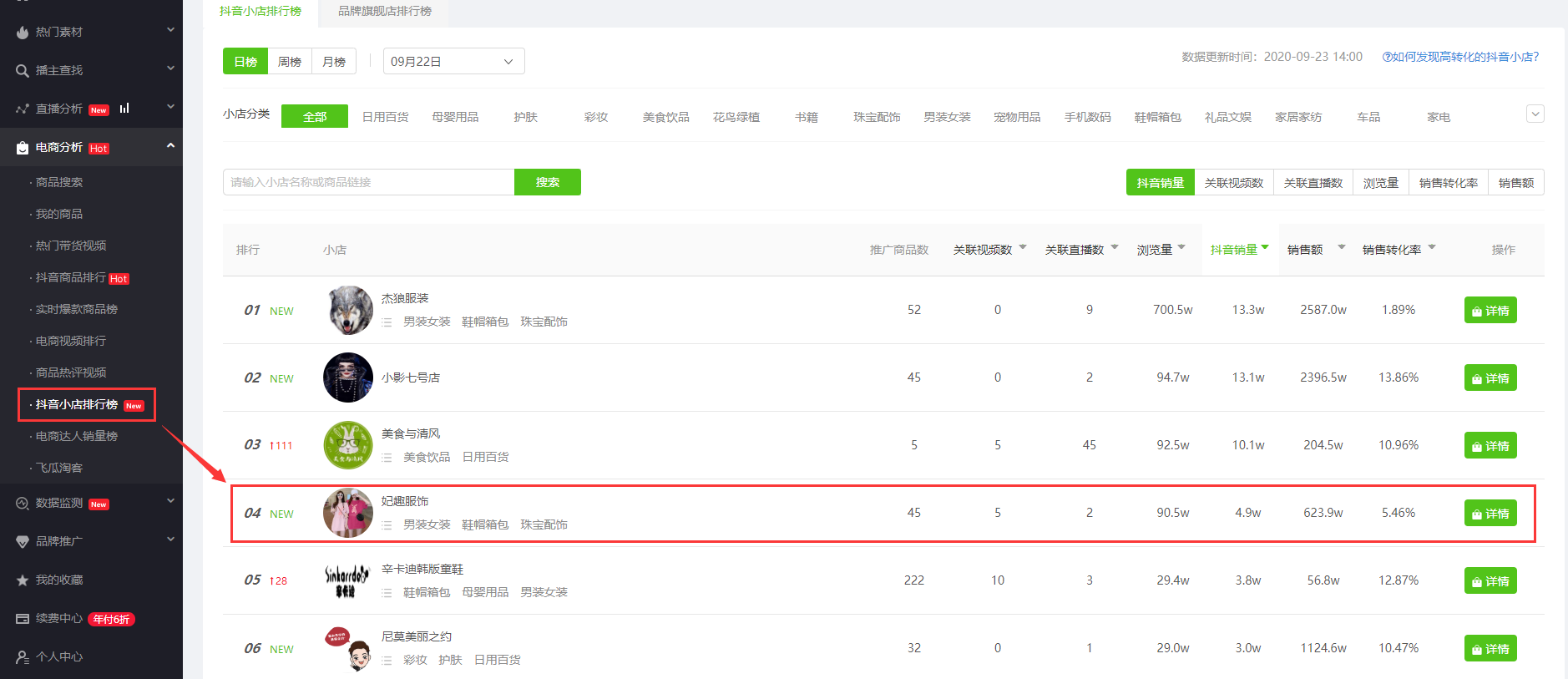The height and width of the screenshot is (679, 1568).
Task: Click category list icon under 辛卡迪韩版童鞋
Action: [x=387, y=593]
